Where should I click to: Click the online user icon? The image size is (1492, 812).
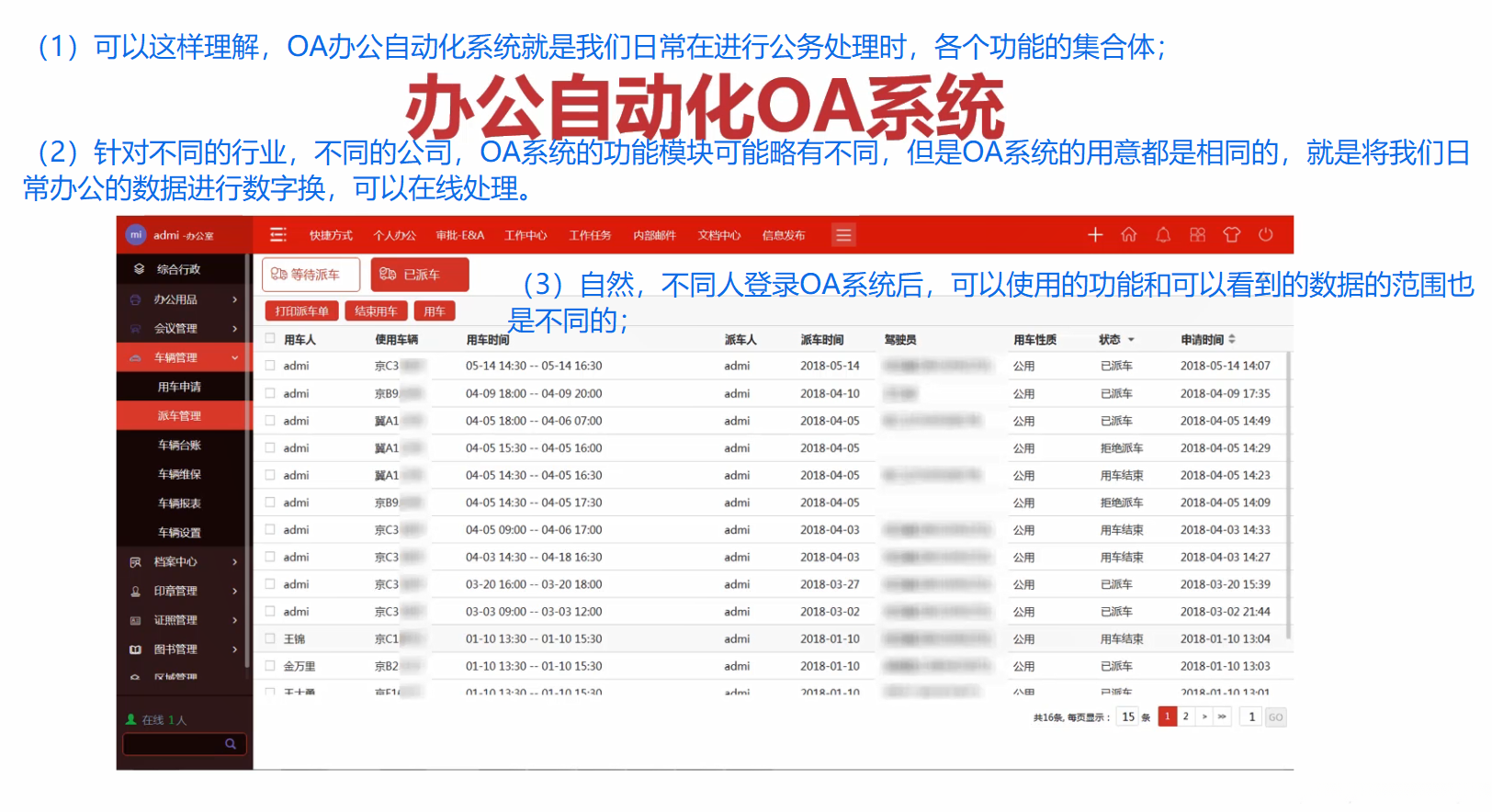tap(131, 719)
